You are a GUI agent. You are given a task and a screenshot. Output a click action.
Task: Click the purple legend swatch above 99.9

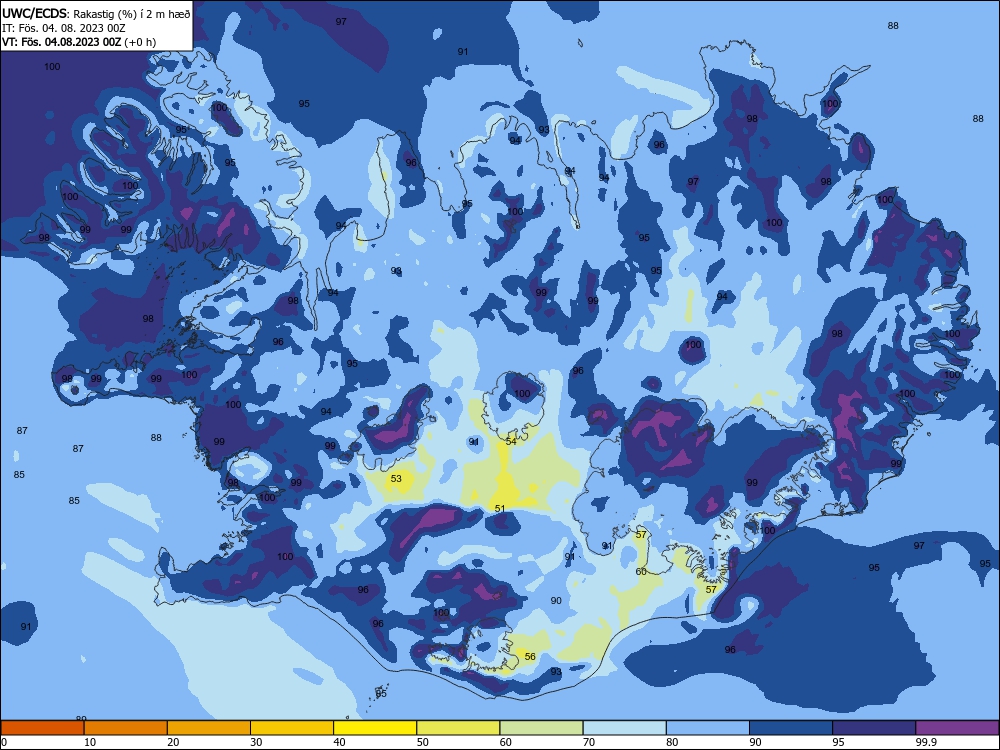click(957, 728)
